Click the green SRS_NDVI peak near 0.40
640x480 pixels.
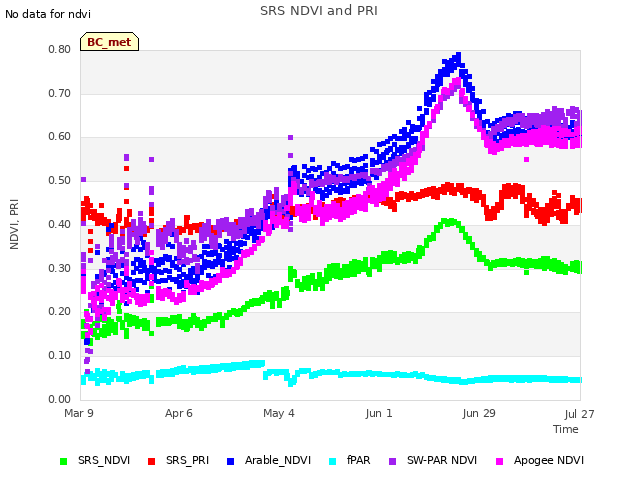449,222
